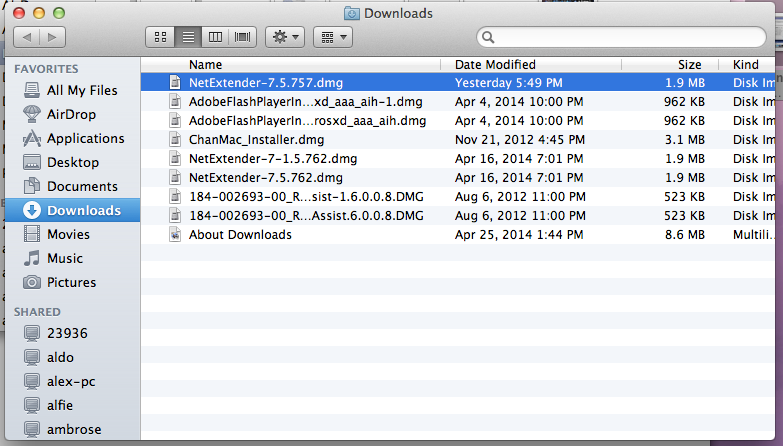Select About Downloads file
This screenshot has height=446, width=783.
click(458, 235)
